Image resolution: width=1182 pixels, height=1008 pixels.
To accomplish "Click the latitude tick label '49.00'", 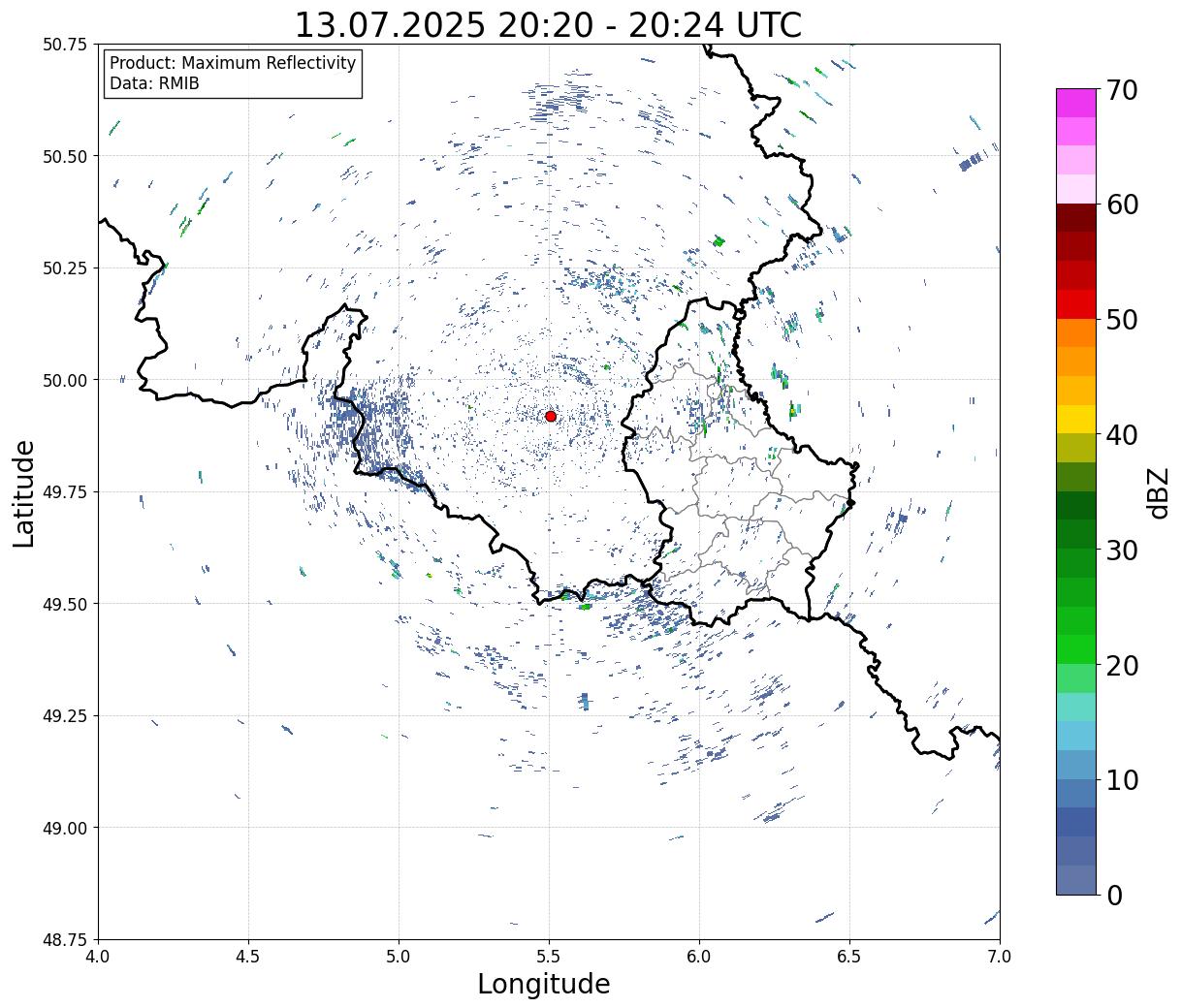I will (65, 828).
